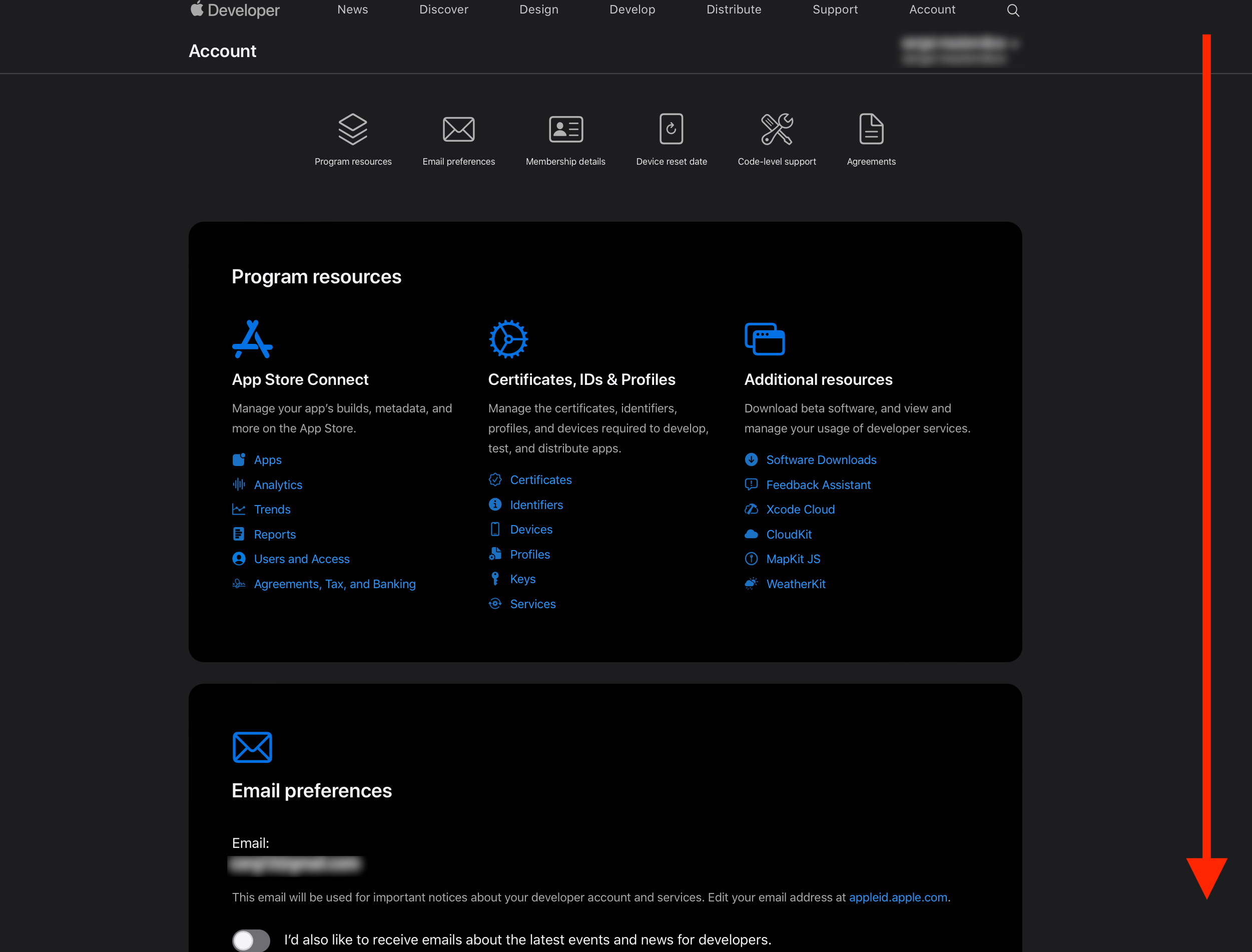This screenshot has height=952, width=1252.
Task: Open the Design menu item
Action: click(539, 10)
